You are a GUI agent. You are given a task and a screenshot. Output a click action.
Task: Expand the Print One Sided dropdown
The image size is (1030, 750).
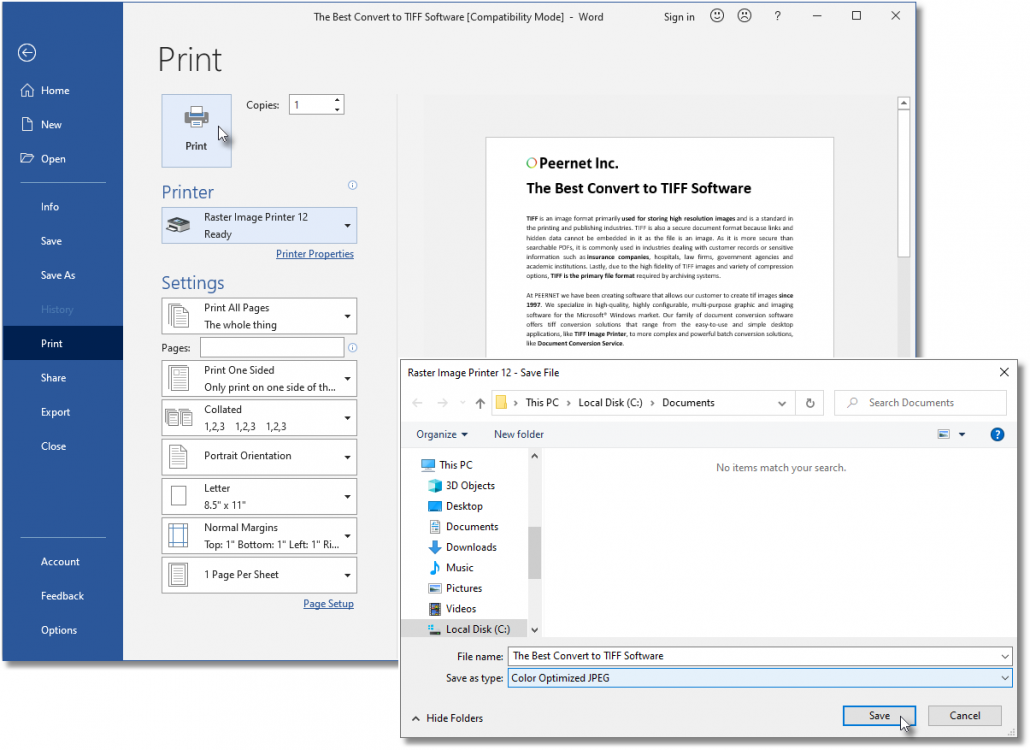click(259, 378)
